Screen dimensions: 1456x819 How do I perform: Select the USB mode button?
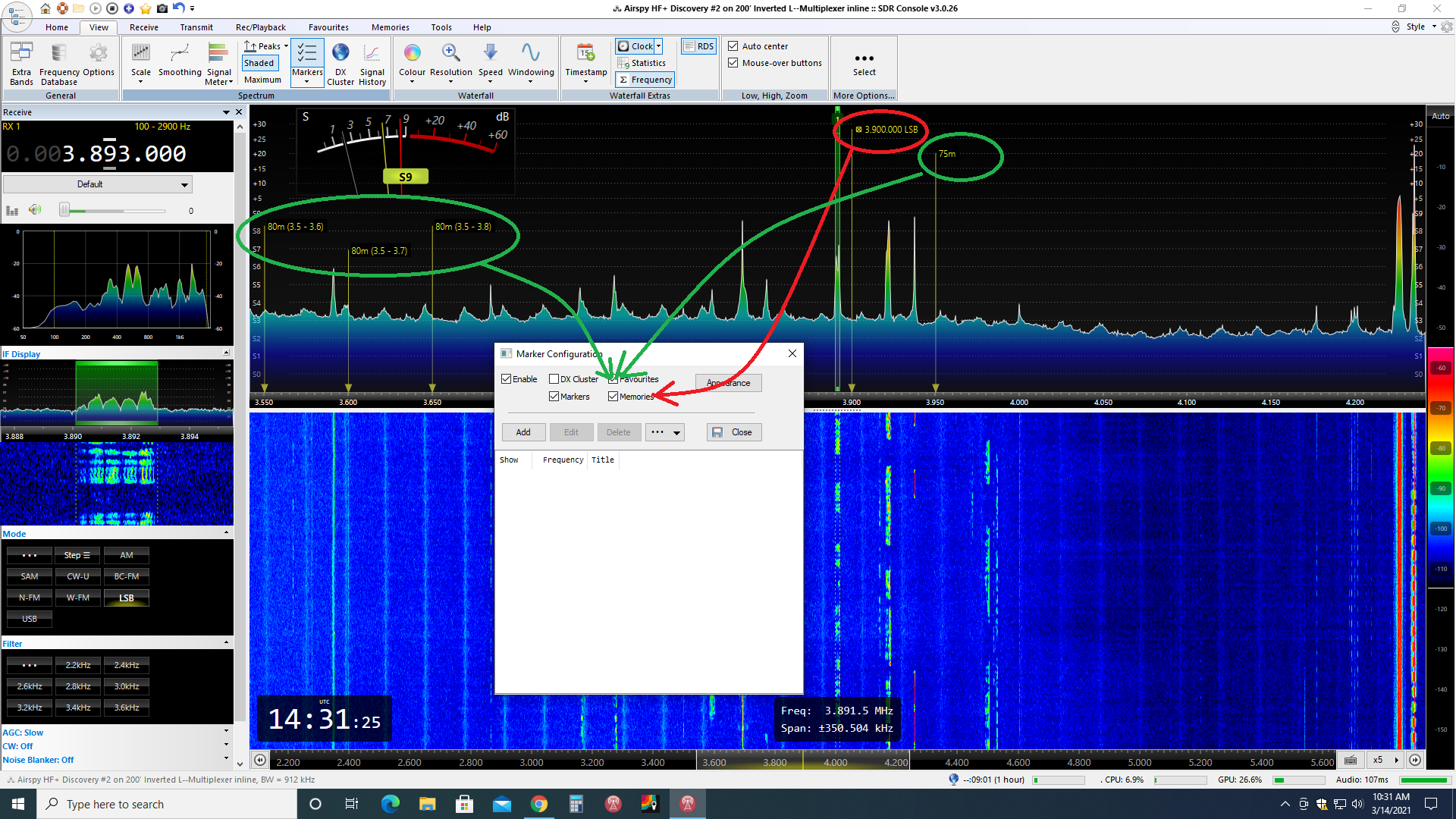(x=30, y=619)
